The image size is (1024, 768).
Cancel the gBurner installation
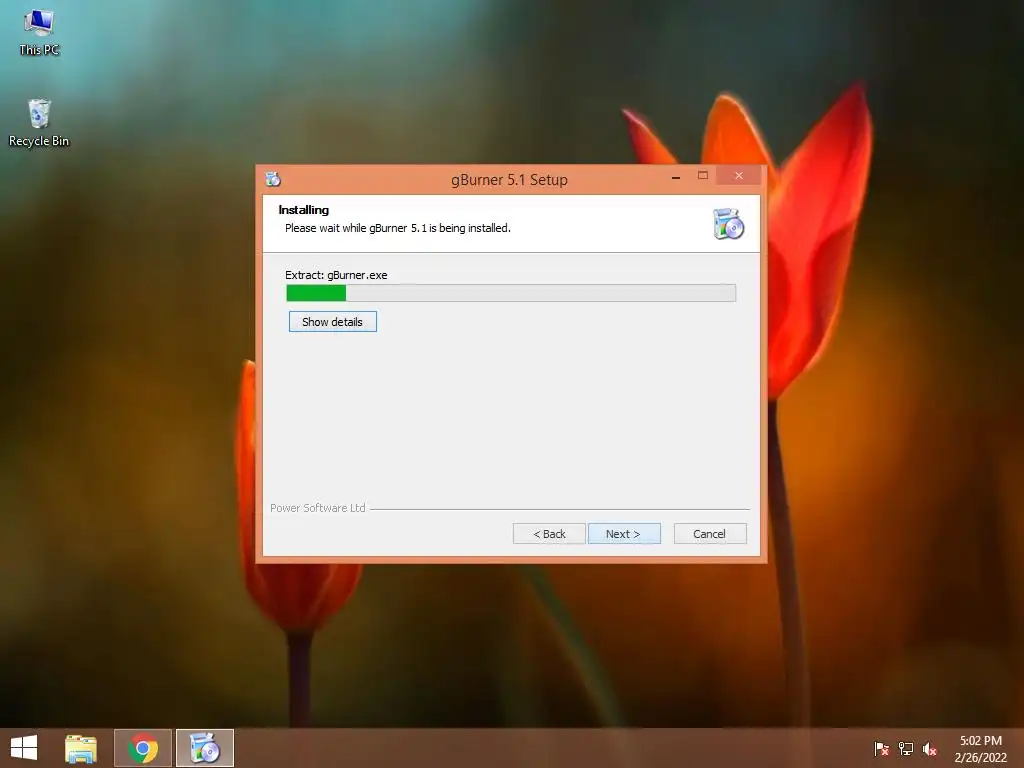coord(710,534)
